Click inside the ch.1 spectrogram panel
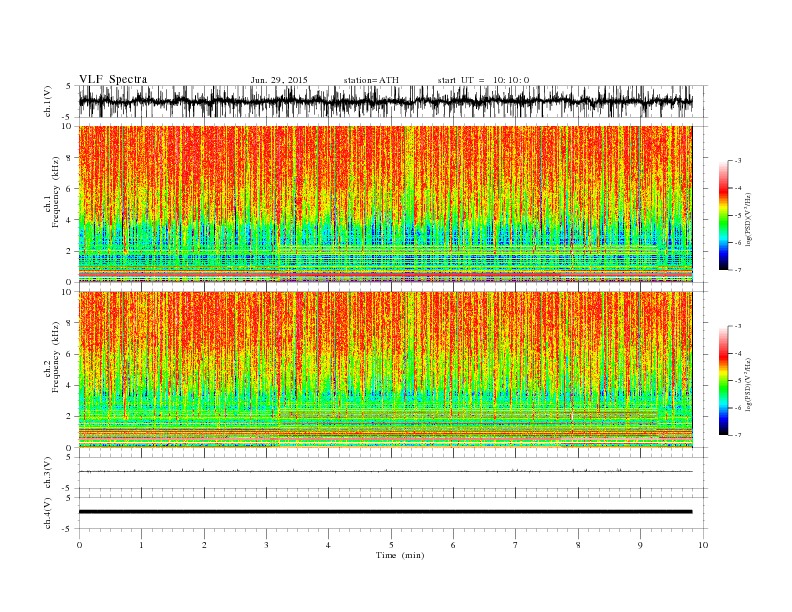 coord(385,204)
